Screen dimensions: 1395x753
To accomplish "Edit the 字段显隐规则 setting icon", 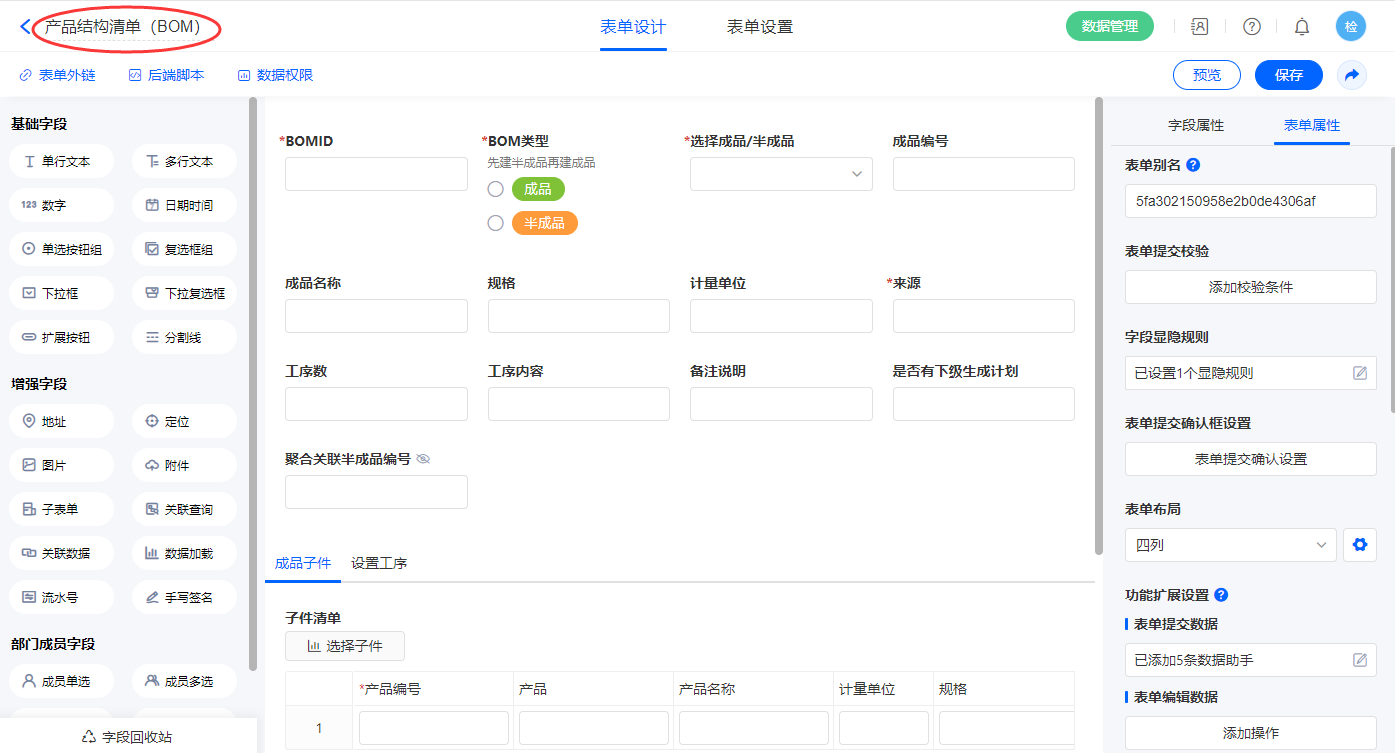I will (1359, 373).
